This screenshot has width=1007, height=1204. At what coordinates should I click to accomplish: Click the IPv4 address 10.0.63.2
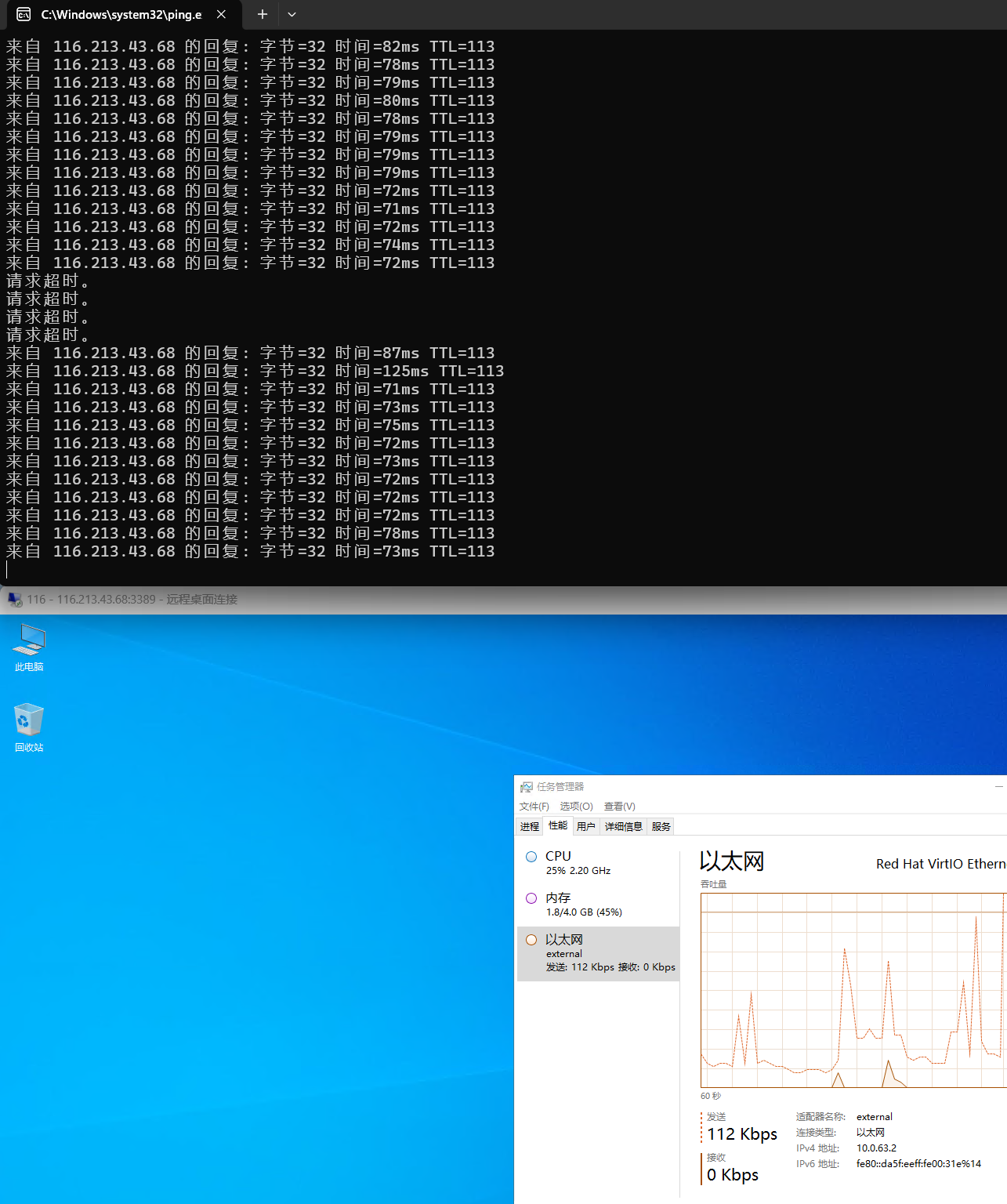(876, 1148)
